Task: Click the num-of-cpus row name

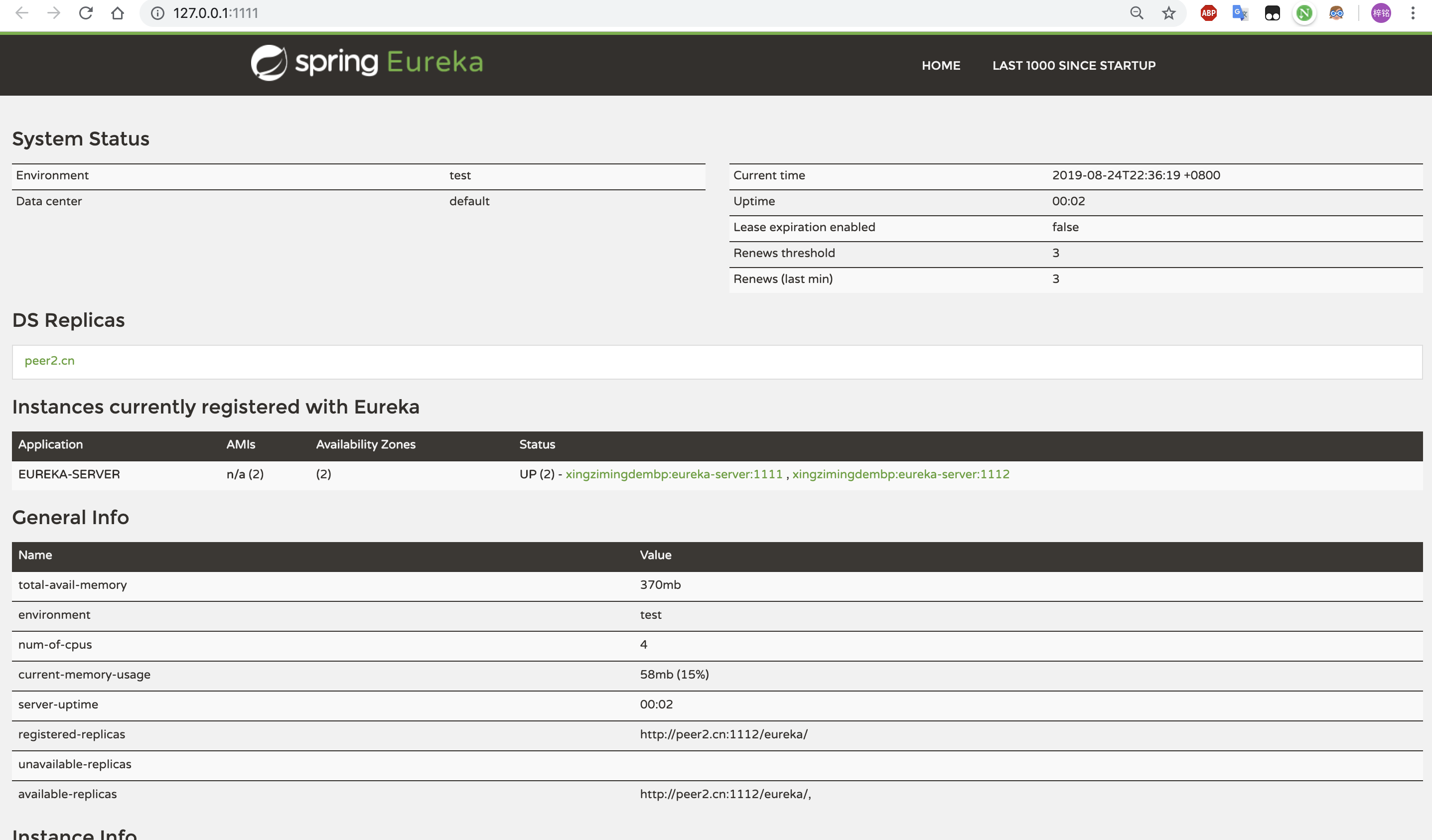Action: (x=54, y=645)
